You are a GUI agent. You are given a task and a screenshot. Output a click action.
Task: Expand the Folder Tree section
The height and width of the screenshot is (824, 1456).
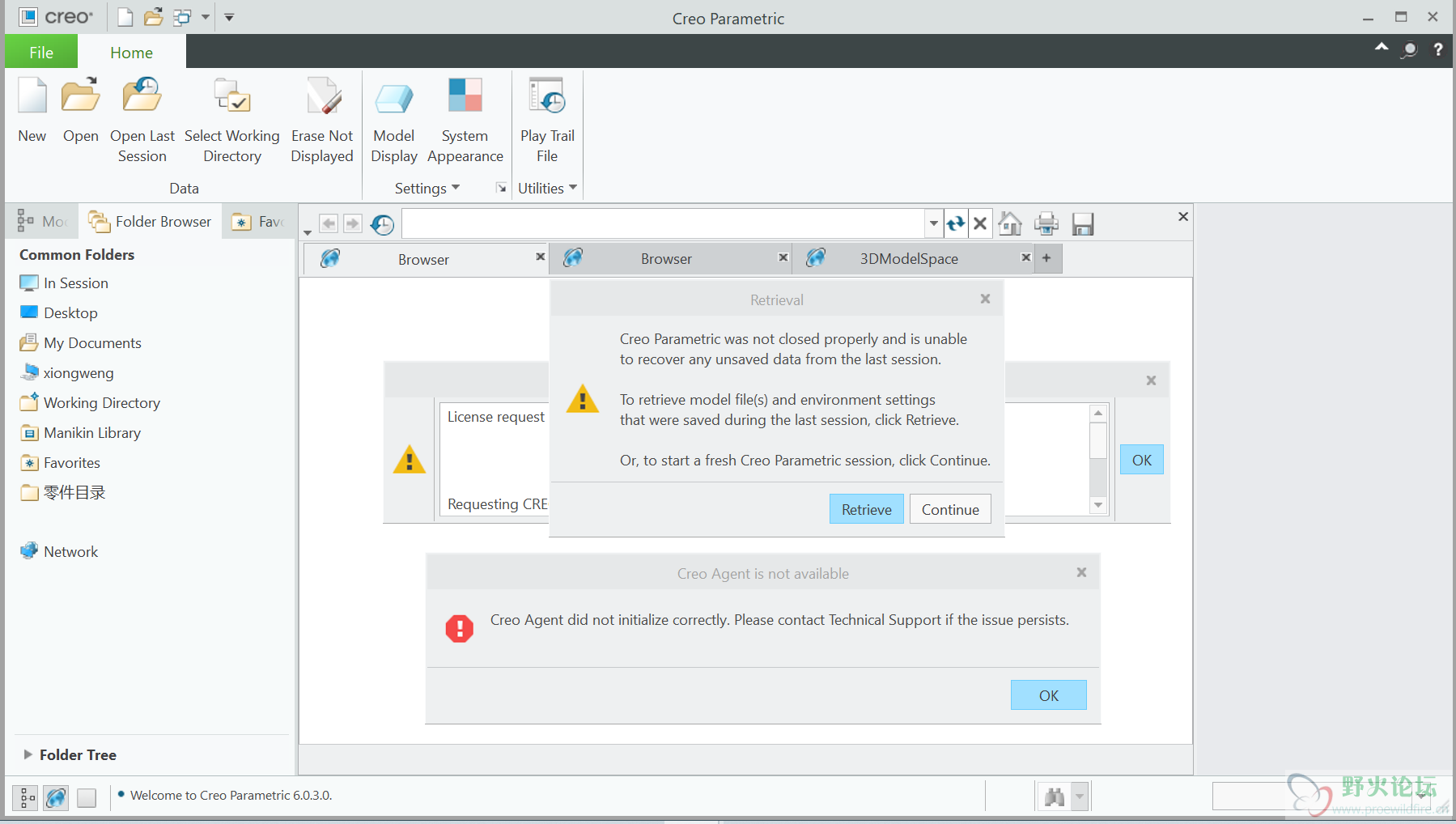point(28,754)
